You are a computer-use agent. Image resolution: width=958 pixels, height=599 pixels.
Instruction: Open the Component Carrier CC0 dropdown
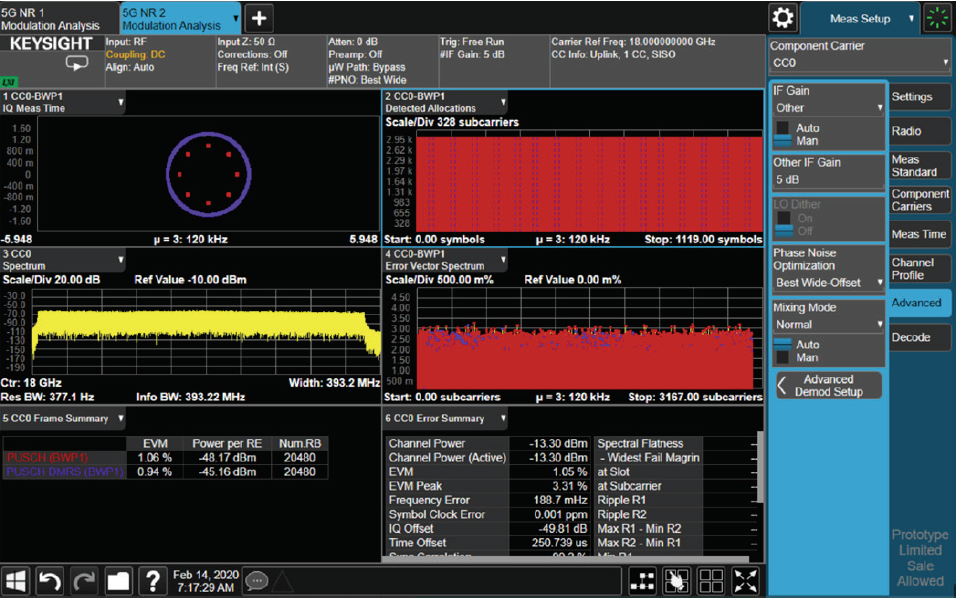coord(859,63)
